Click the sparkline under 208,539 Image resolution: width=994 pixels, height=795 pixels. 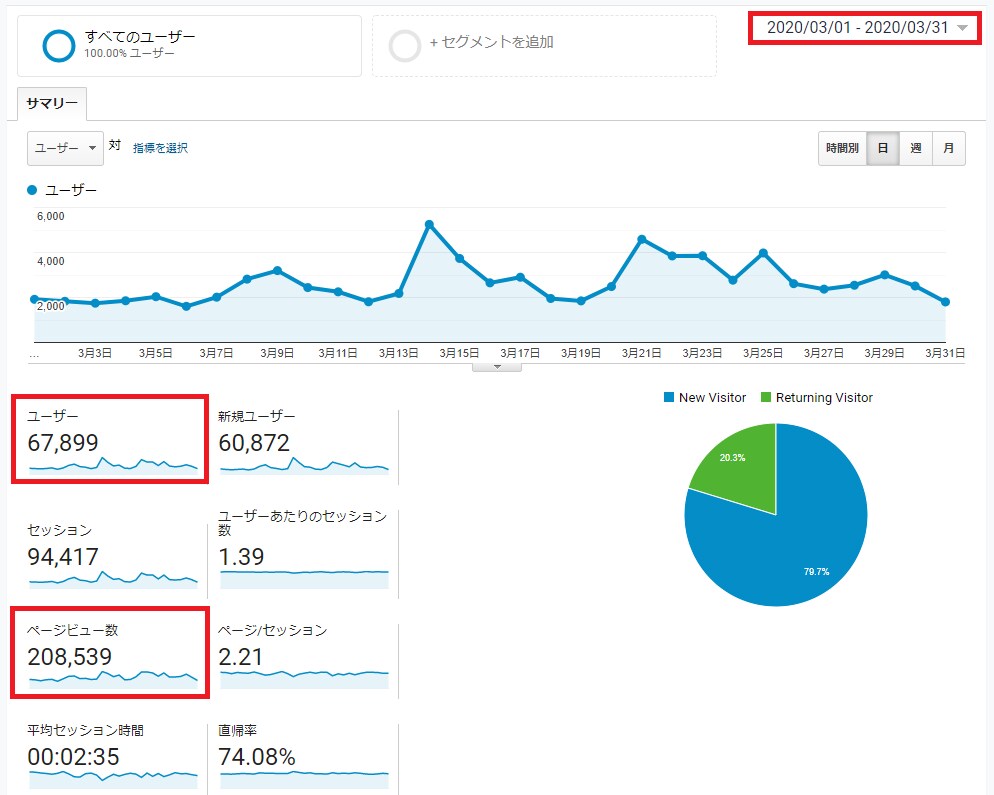[x=113, y=680]
